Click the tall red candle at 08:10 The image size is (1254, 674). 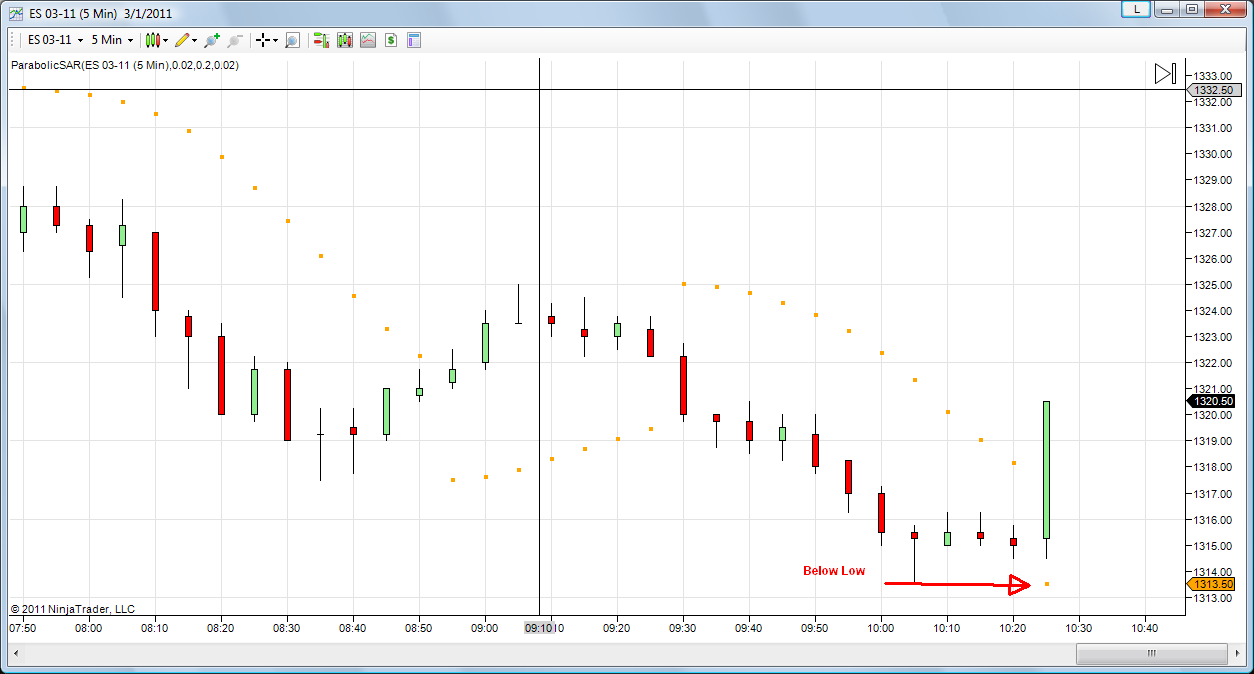155,271
